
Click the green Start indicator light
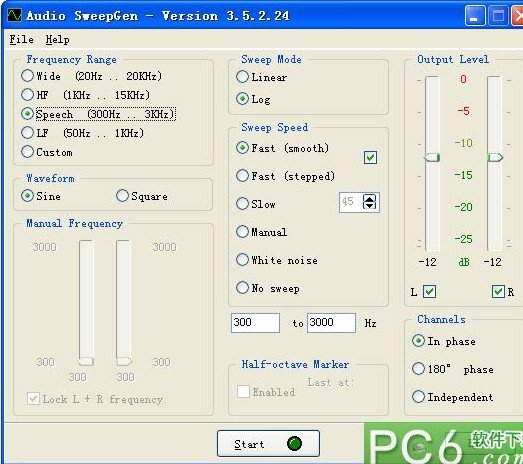pyautogui.click(x=294, y=443)
